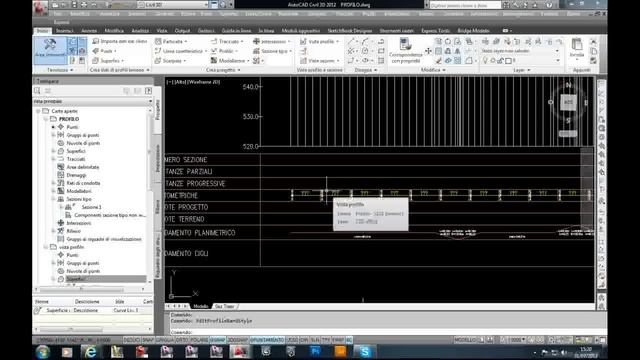This screenshot has height=360, width=640.
Task: Open the workspace Civil 3D dropdown
Action: click(173, 5)
